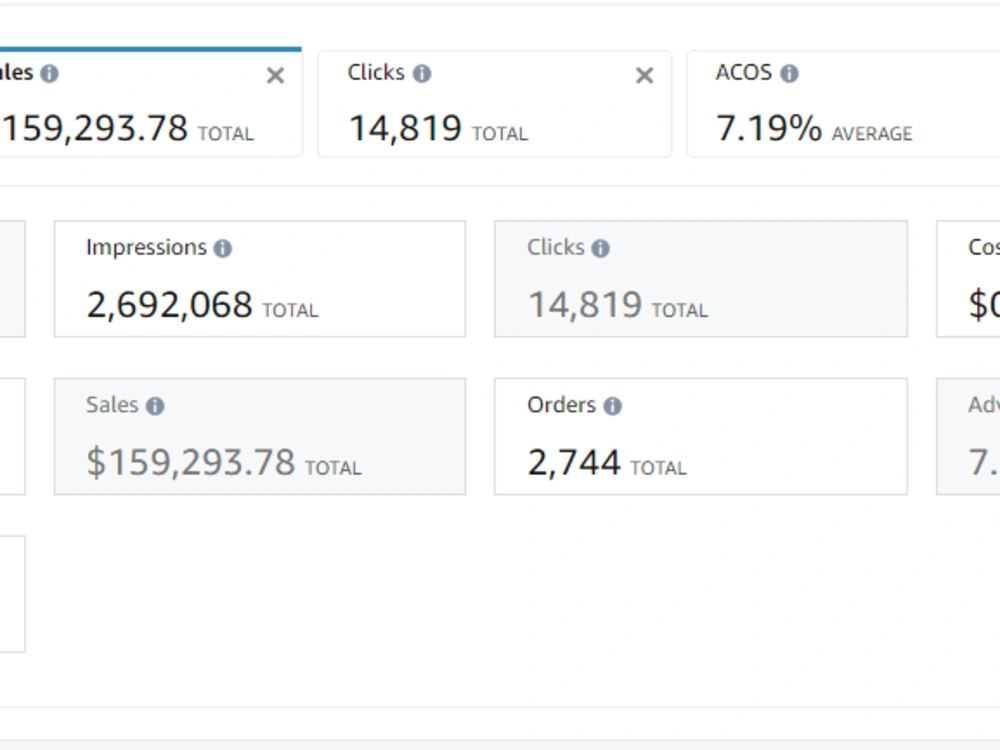1000x750 pixels.
Task: Click the info icon beside ACOS
Action: (x=789, y=73)
